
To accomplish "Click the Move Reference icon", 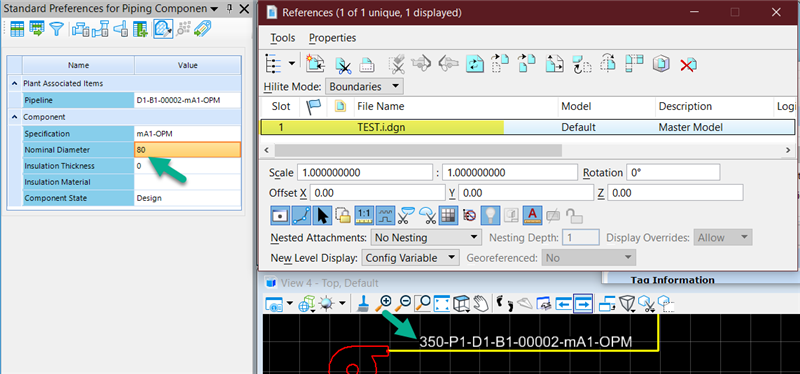I will pyautogui.click(x=500, y=64).
